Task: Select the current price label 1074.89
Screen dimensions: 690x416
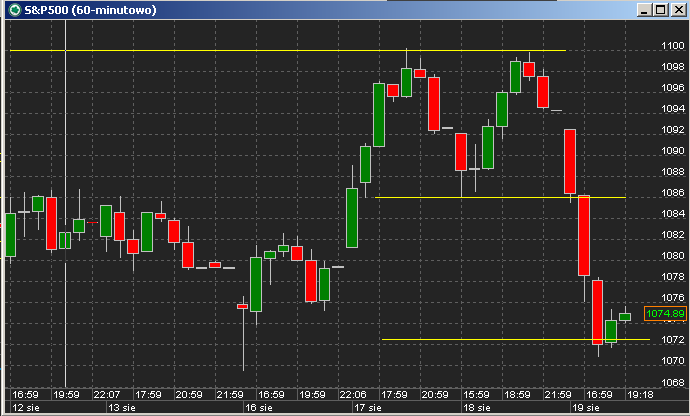Action: coord(665,313)
